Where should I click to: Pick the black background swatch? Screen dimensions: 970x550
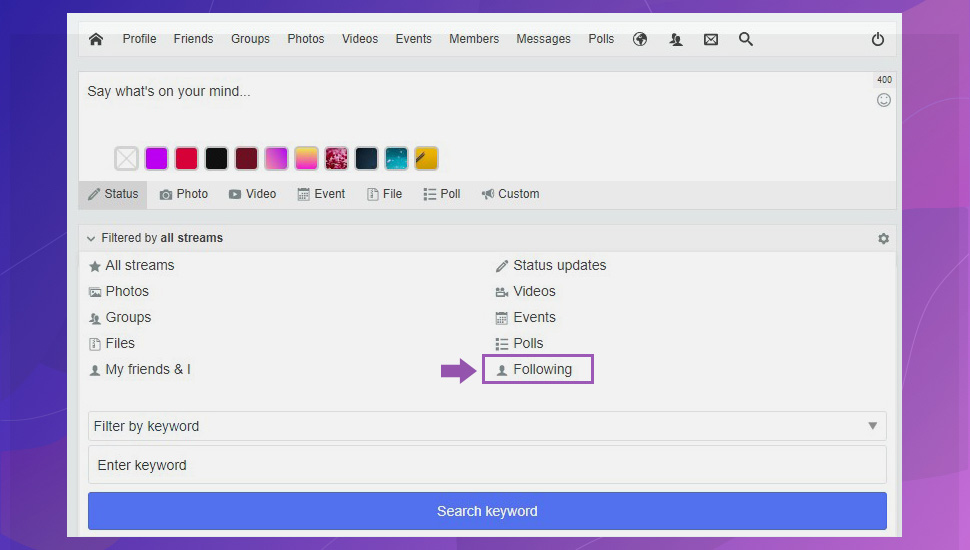(217, 158)
